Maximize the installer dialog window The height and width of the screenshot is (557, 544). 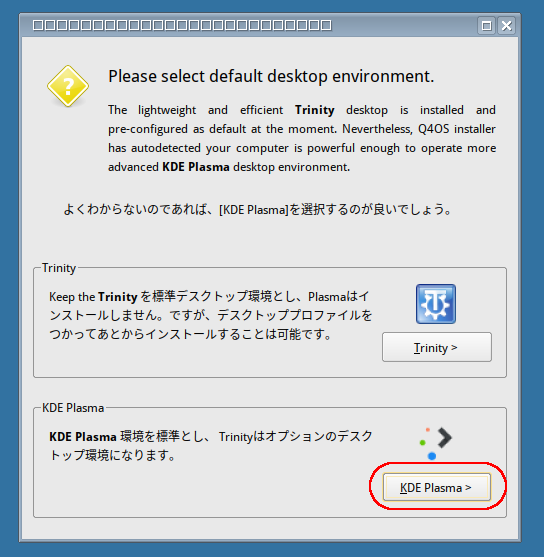click(x=486, y=26)
